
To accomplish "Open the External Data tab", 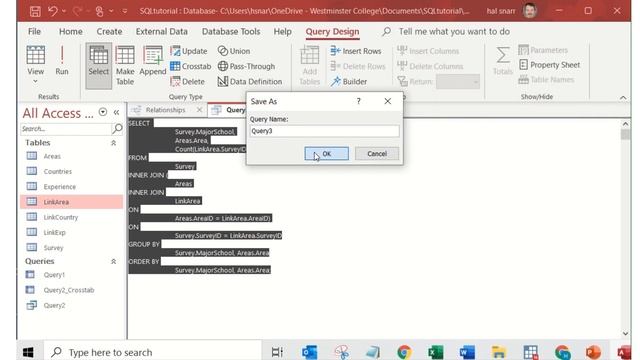I will (162, 31).
